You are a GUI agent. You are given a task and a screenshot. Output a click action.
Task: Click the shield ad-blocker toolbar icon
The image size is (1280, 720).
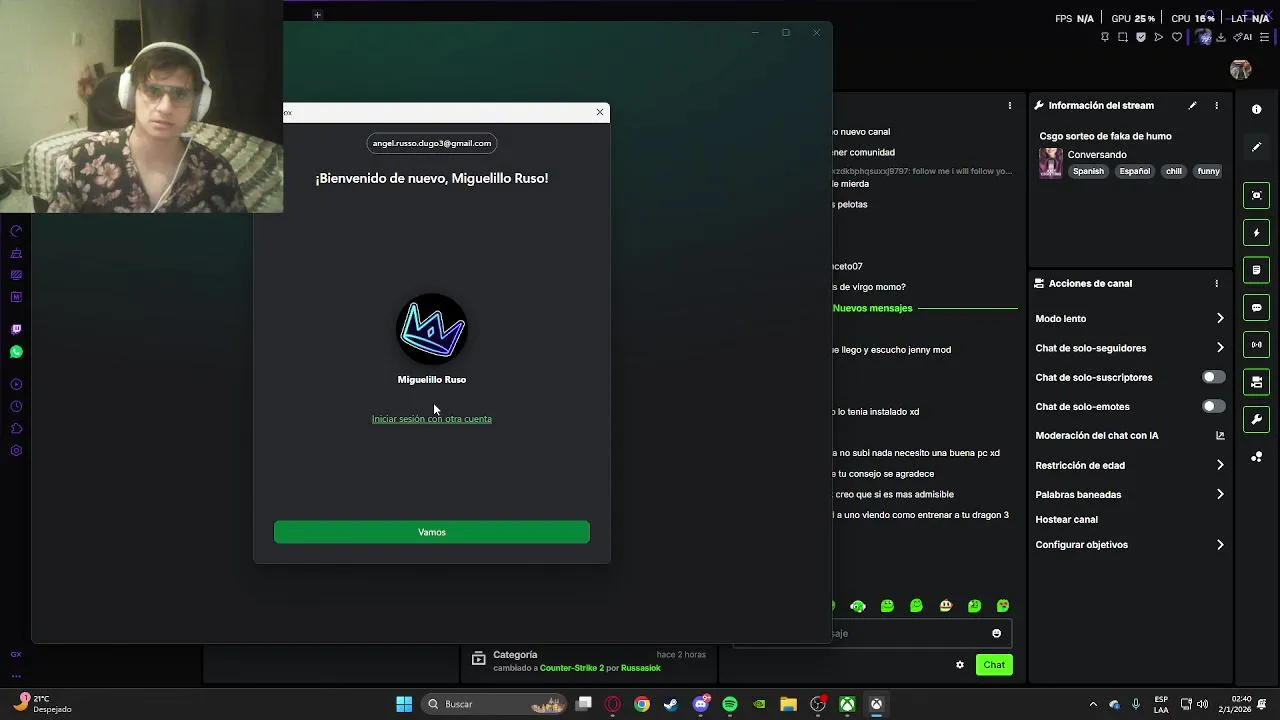pyautogui.click(x=1141, y=37)
